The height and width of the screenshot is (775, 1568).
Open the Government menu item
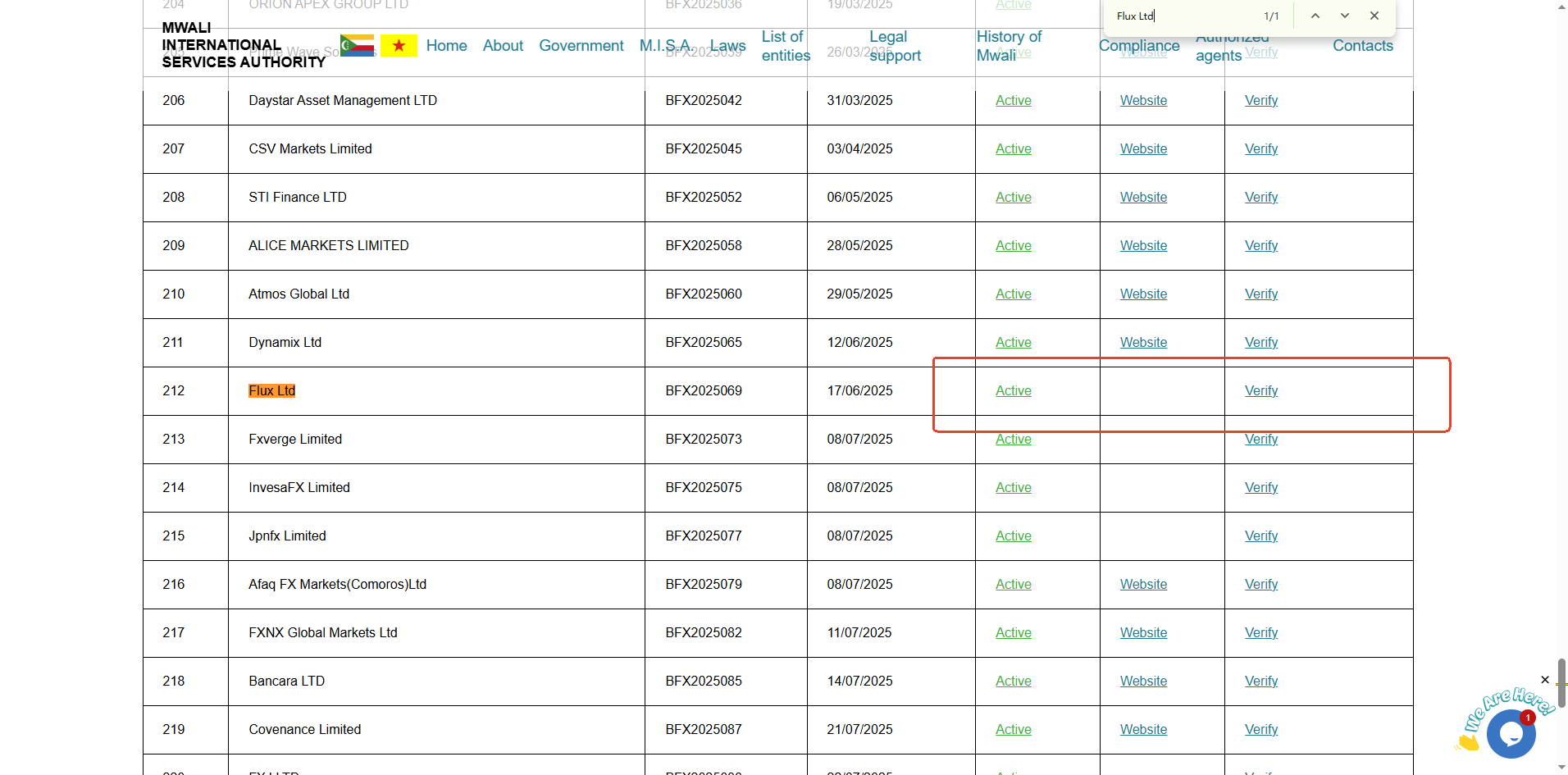581,46
